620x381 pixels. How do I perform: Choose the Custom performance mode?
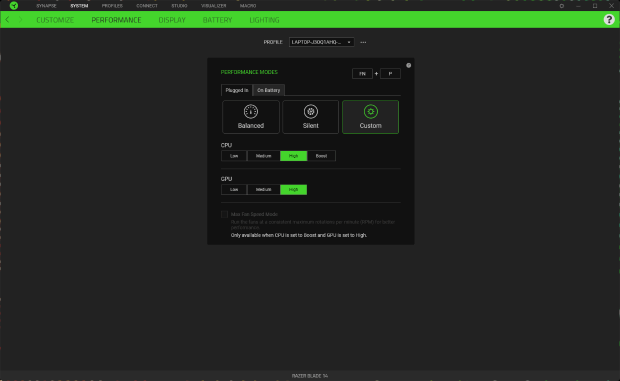[x=370, y=117]
